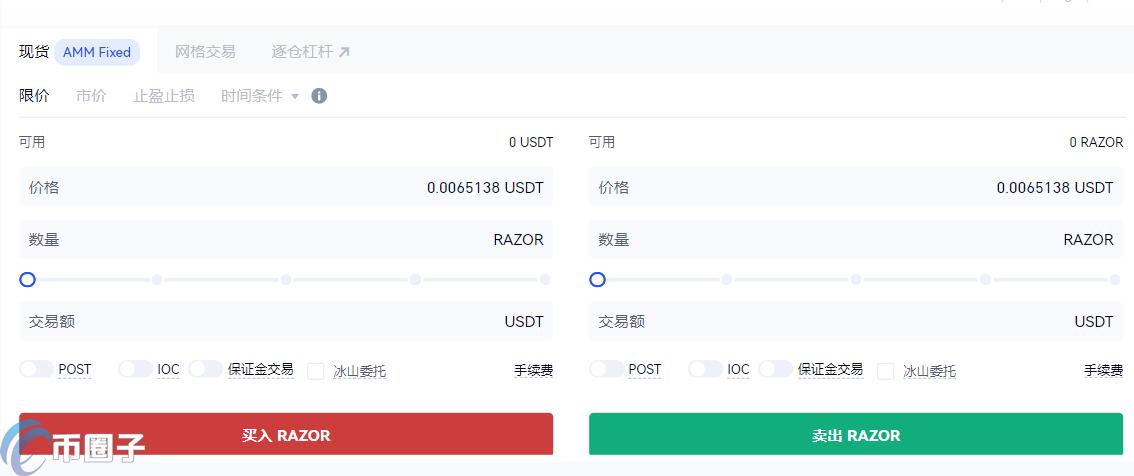Click the 0 RAZOR available balance
This screenshot has height=476, width=1134.
[1096, 142]
